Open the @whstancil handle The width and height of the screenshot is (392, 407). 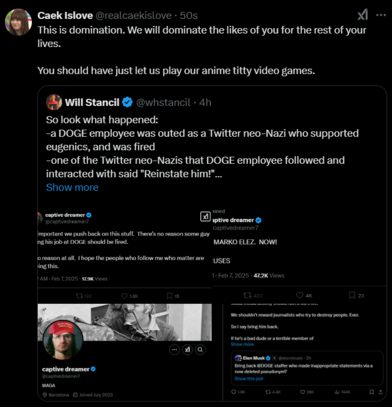tap(163, 102)
